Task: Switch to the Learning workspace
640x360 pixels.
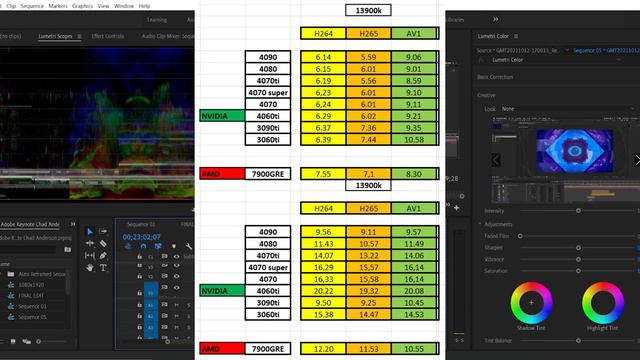Action: (157, 20)
